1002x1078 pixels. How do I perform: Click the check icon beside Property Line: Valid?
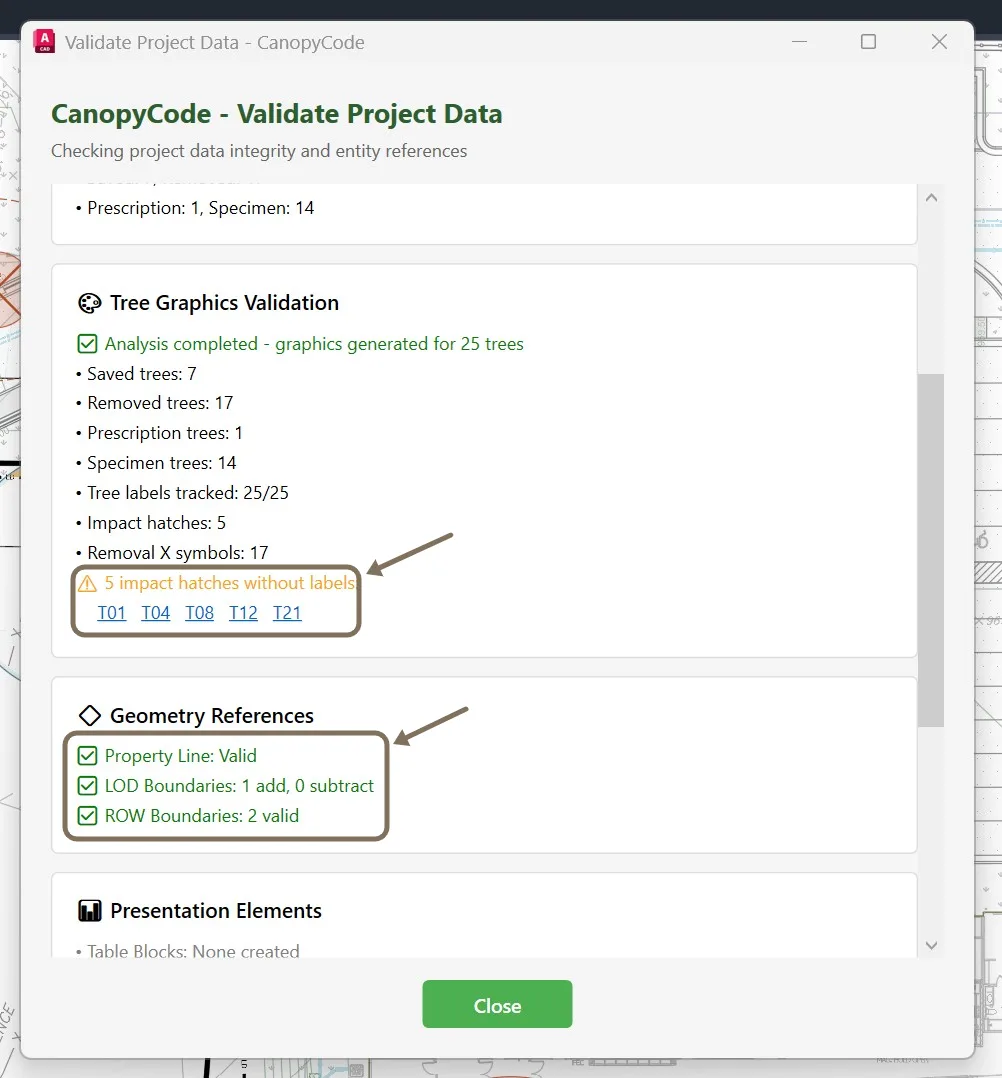pyautogui.click(x=87, y=756)
